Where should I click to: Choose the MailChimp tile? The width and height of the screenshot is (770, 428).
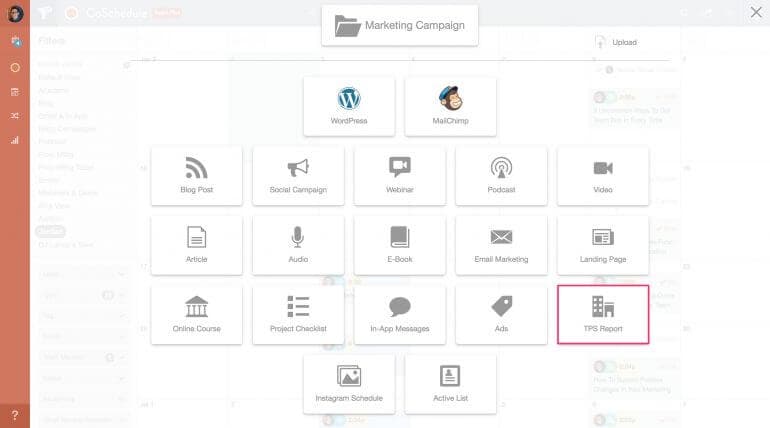[x=450, y=106]
